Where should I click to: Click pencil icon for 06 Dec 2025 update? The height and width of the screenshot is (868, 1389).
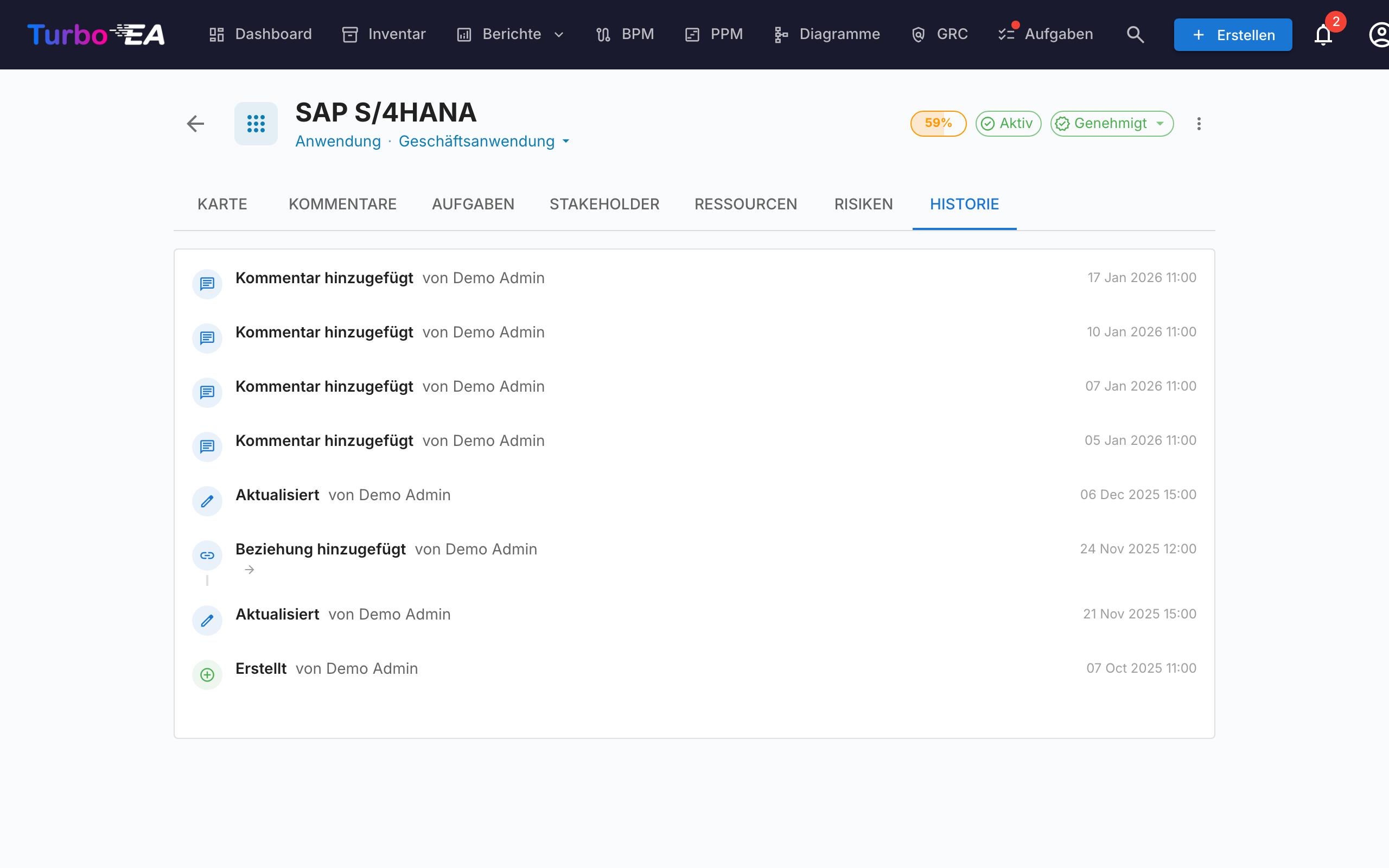point(207,501)
